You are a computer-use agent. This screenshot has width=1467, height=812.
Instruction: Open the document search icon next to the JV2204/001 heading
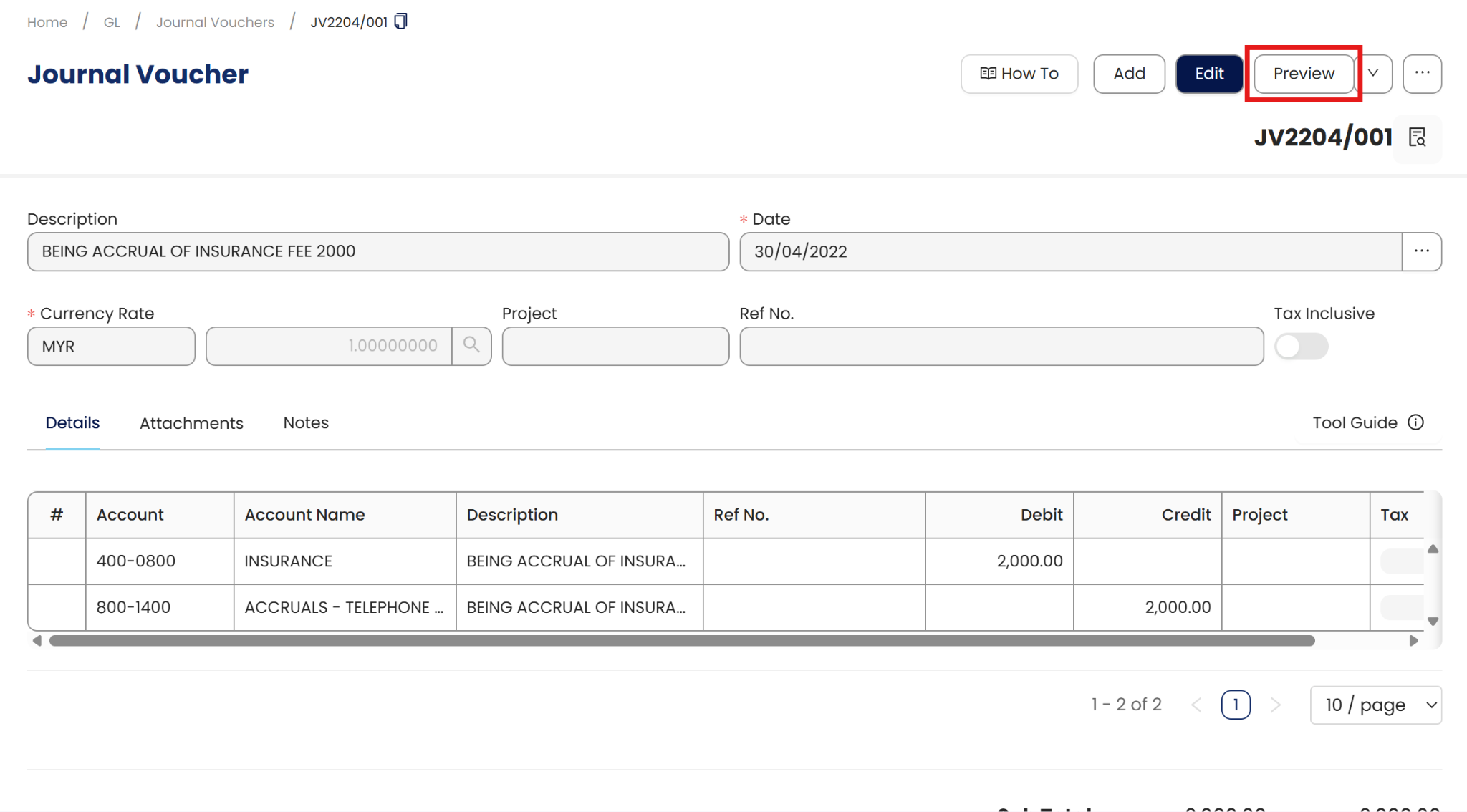1417,137
